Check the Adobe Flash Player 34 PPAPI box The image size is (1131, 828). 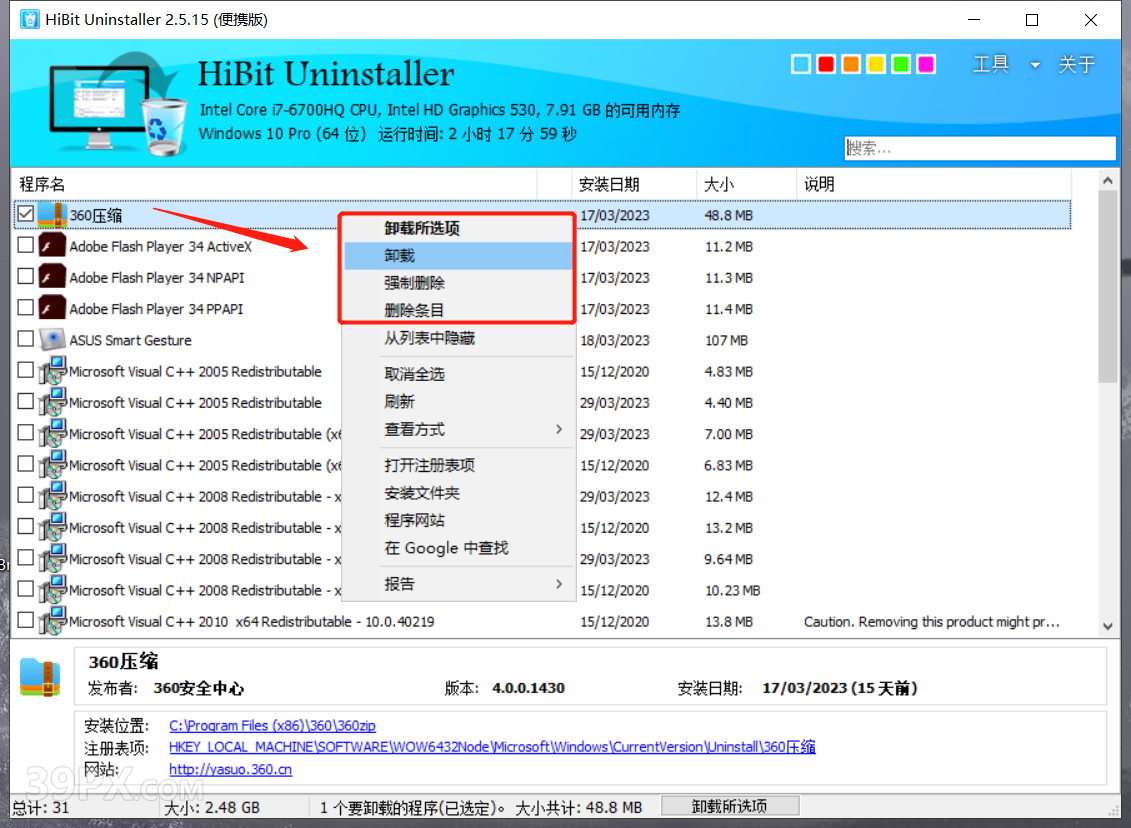(25, 307)
